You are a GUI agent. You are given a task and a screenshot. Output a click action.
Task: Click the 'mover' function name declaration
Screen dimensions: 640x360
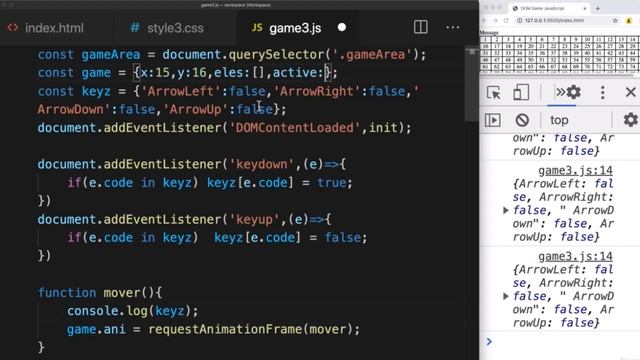tap(122, 293)
